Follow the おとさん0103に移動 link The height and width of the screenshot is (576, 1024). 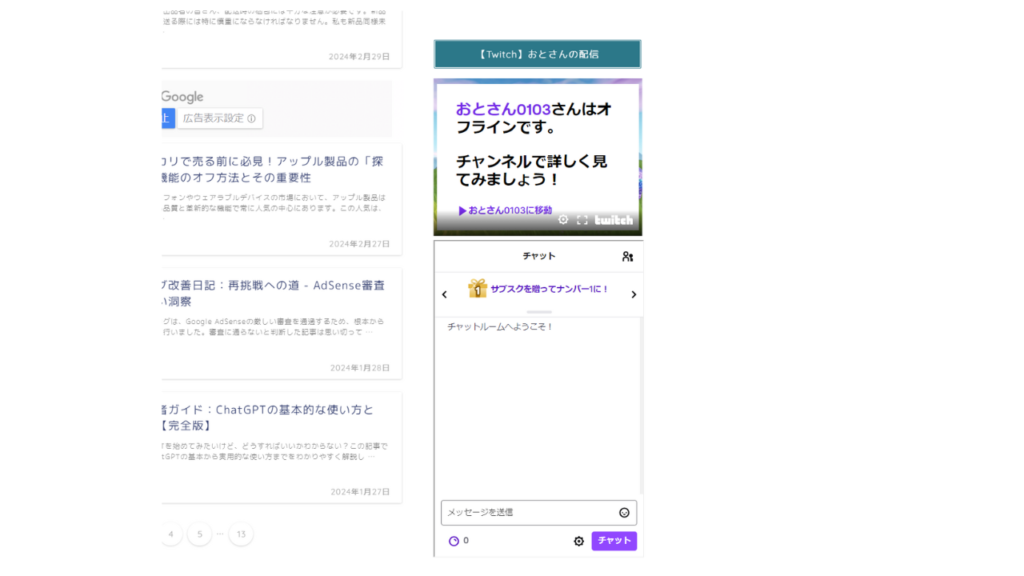click(505, 210)
